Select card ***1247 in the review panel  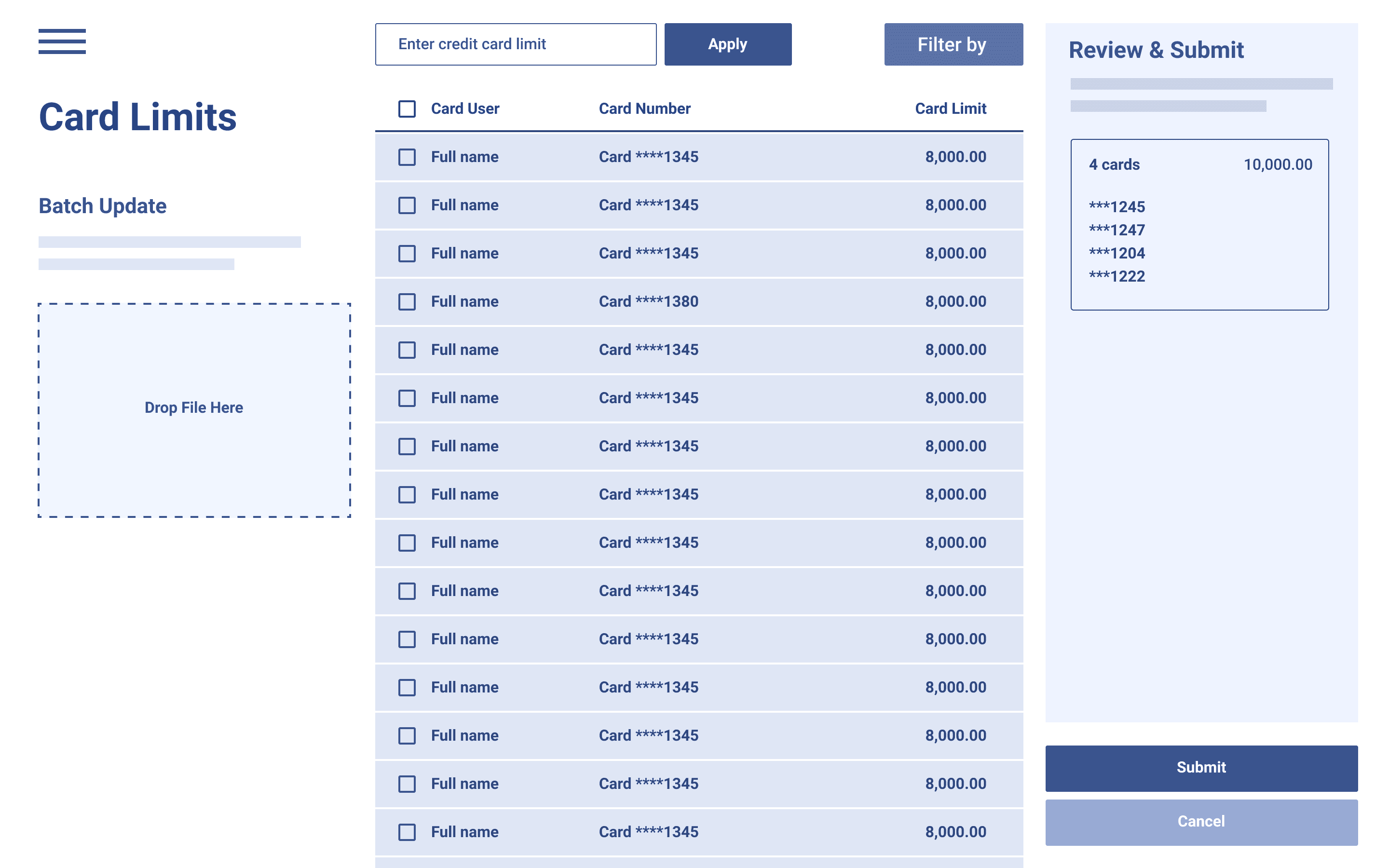pyautogui.click(x=1117, y=230)
